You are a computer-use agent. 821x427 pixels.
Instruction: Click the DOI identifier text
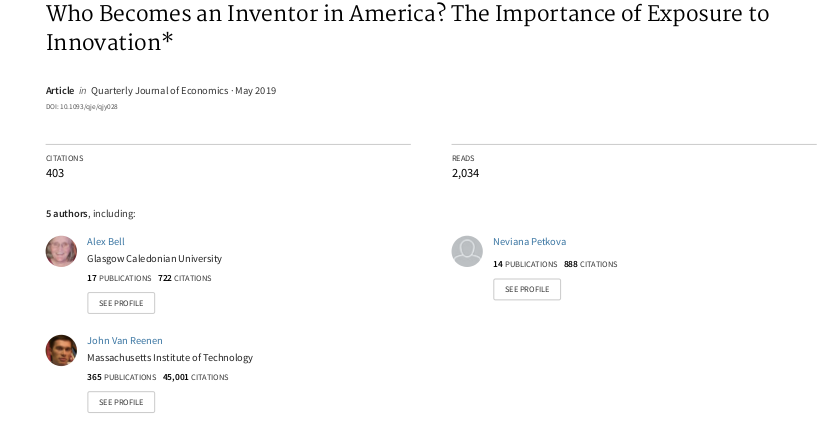pos(82,107)
